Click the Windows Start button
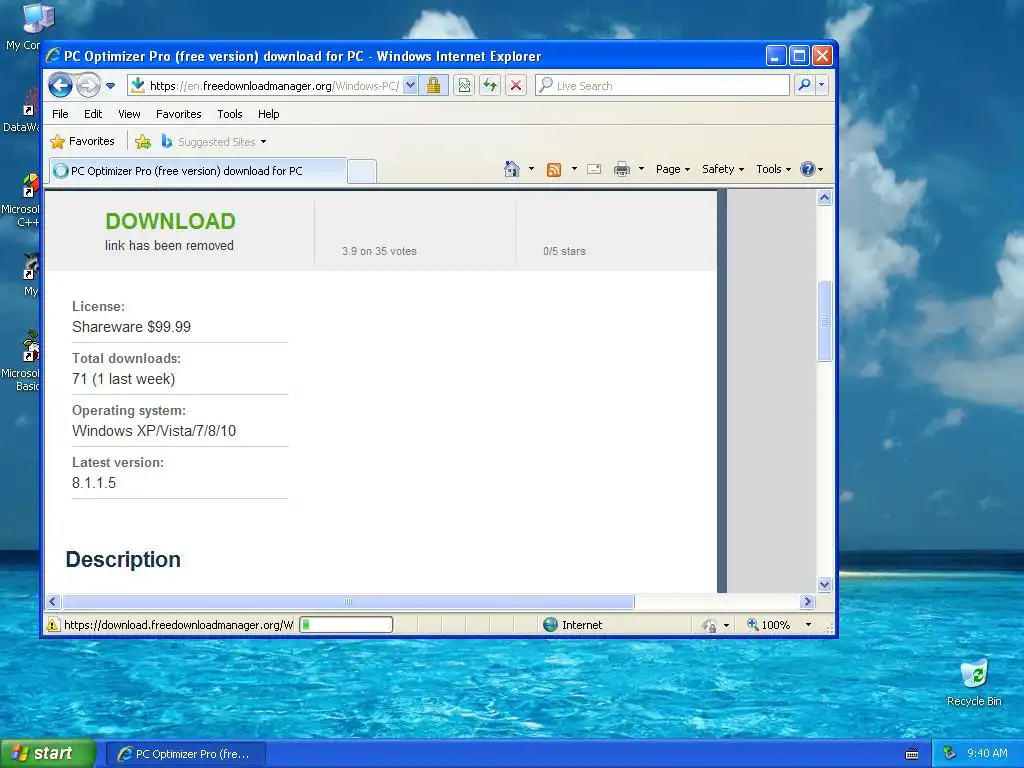 (48, 754)
